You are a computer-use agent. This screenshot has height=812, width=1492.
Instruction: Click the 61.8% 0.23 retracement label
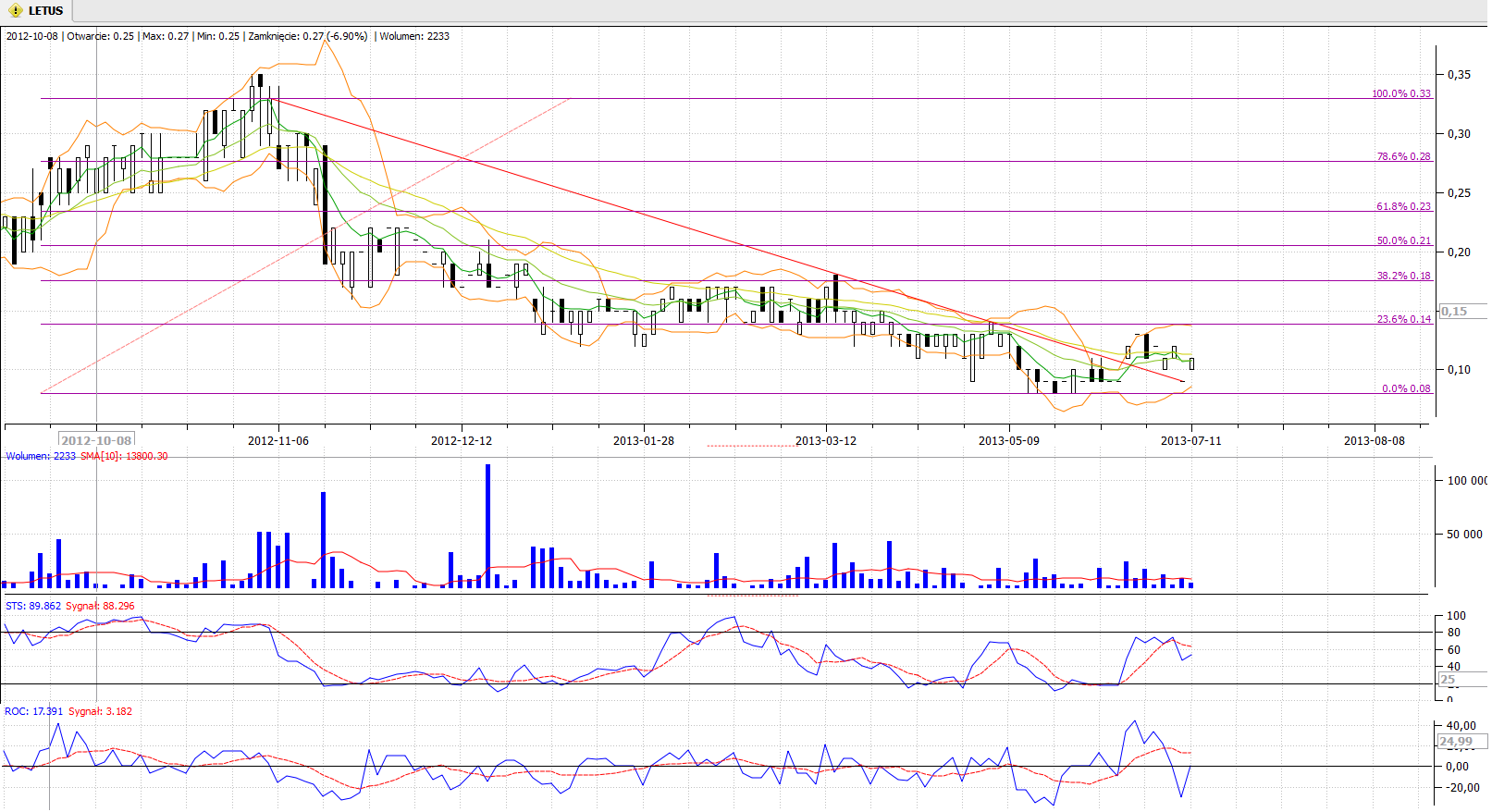click(x=1403, y=206)
